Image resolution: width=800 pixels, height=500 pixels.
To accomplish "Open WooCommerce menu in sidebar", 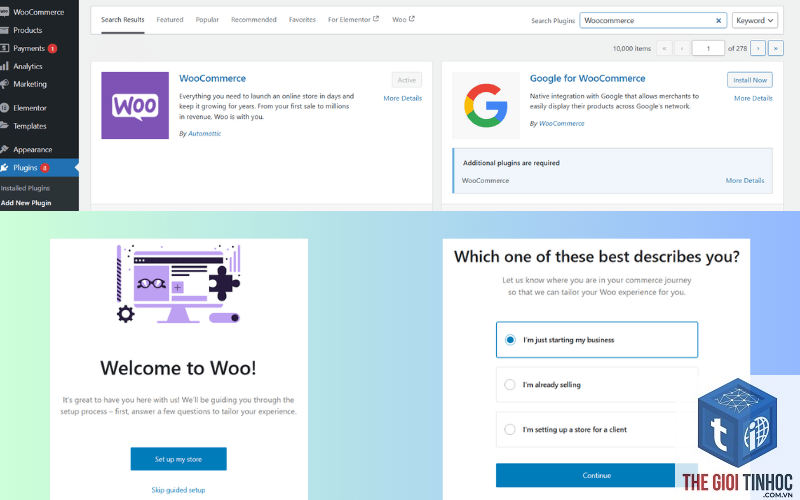I will pos(38,12).
